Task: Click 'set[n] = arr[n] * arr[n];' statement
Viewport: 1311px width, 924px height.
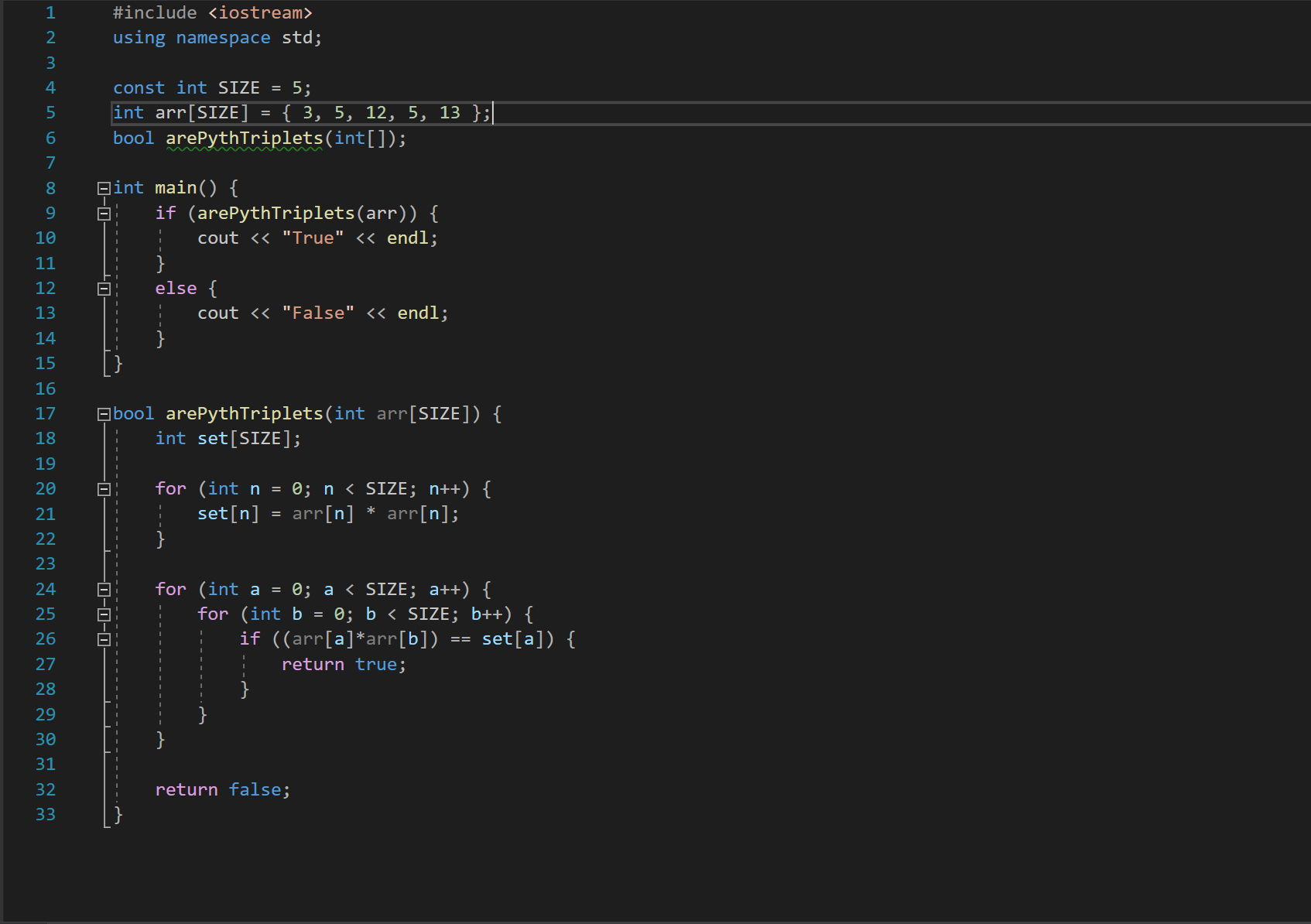Action: click(328, 514)
